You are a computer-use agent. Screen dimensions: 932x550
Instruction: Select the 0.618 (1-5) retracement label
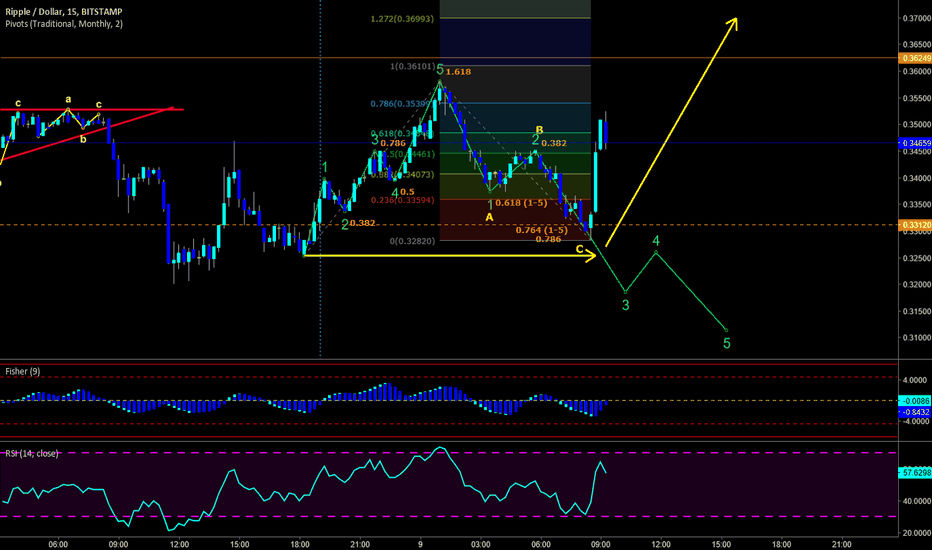tap(521, 203)
